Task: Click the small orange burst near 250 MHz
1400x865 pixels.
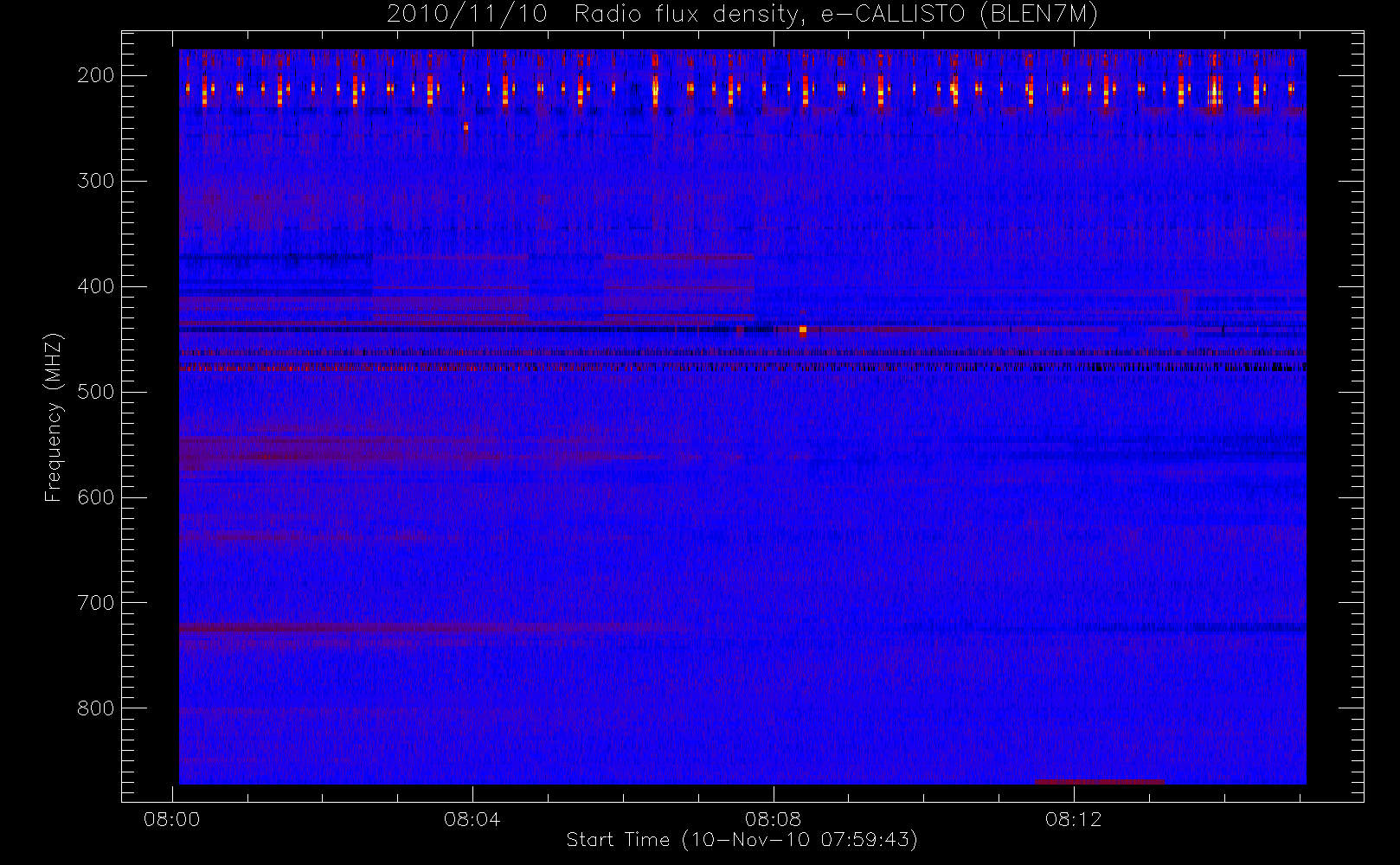Action: coord(466,128)
